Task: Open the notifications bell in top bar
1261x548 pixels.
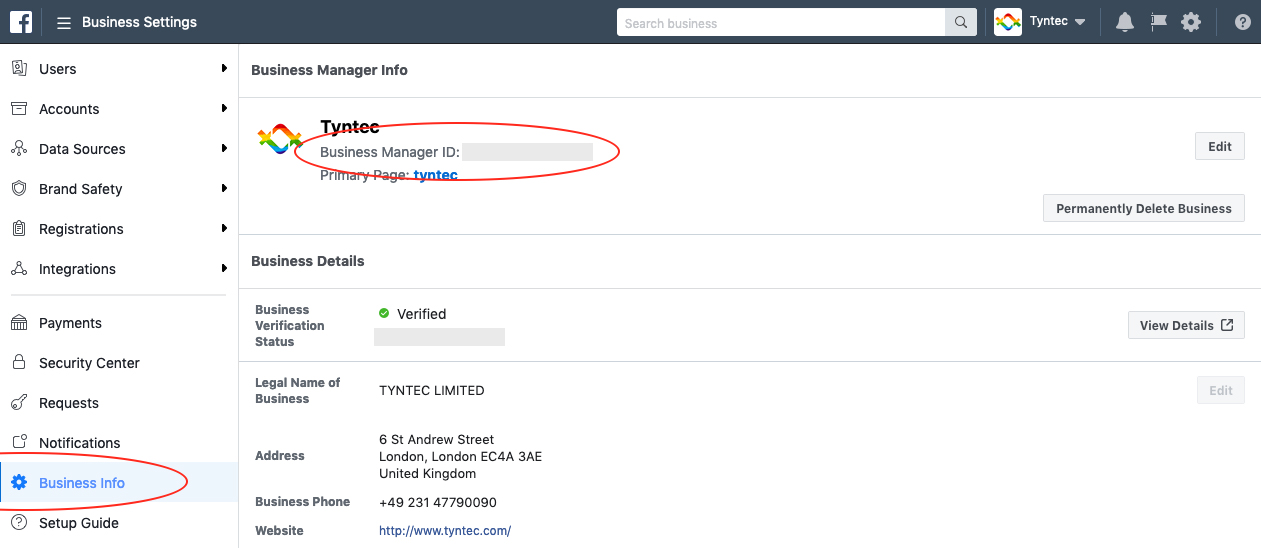Action: [1125, 22]
